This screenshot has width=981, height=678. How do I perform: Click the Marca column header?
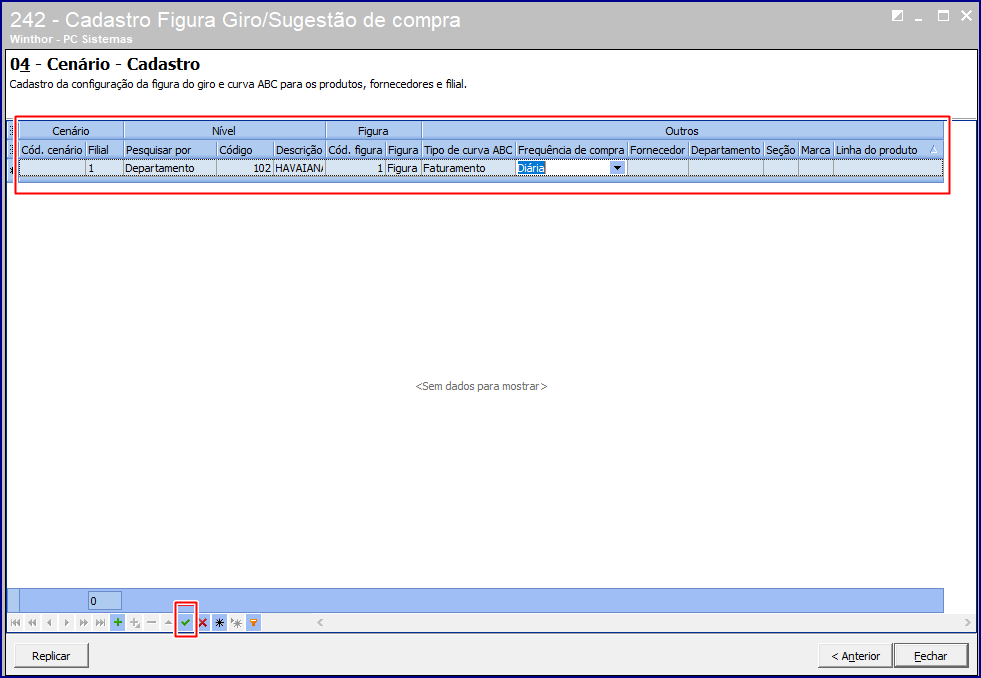pos(816,150)
